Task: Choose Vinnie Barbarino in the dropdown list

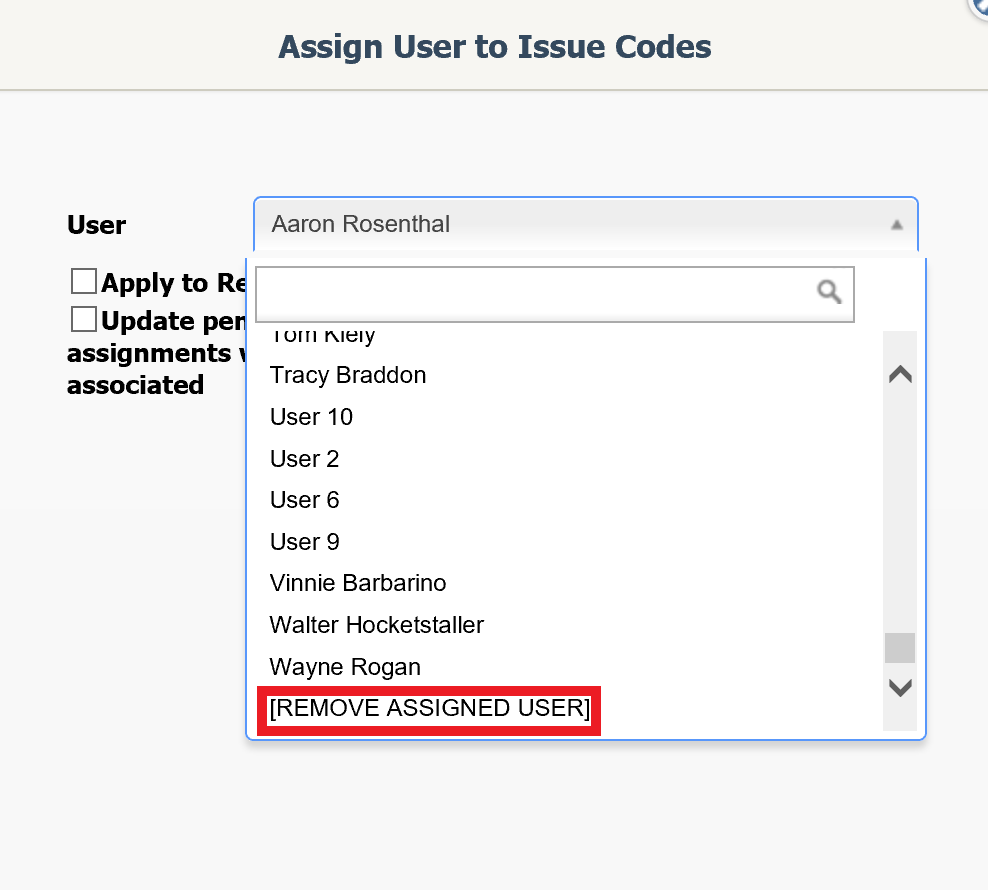Action: pyautogui.click(x=357, y=583)
